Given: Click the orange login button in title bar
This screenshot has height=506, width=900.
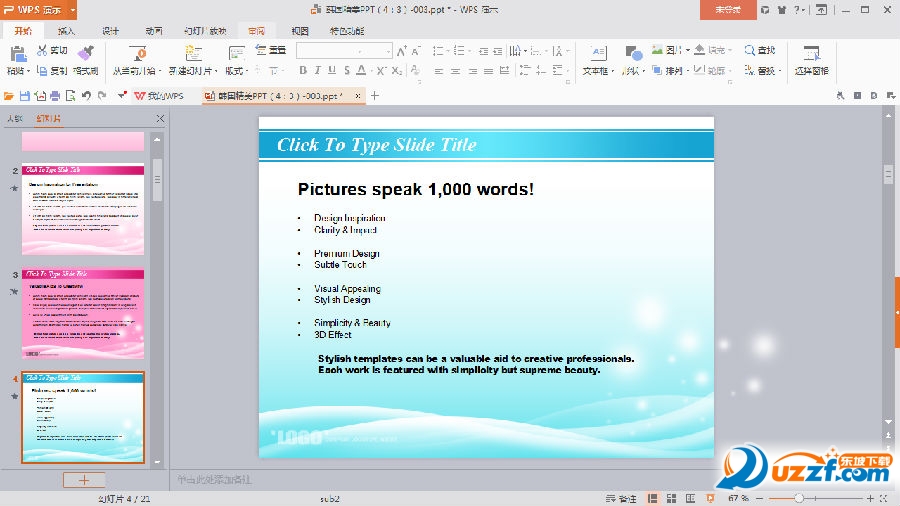Looking at the screenshot, I should pyautogui.click(x=728, y=9).
